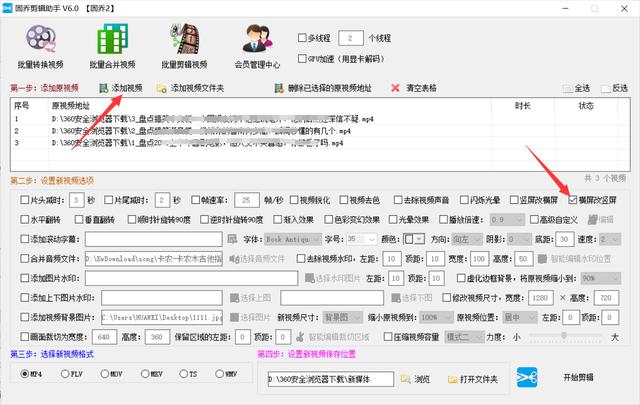Select video row number 1

point(251,119)
